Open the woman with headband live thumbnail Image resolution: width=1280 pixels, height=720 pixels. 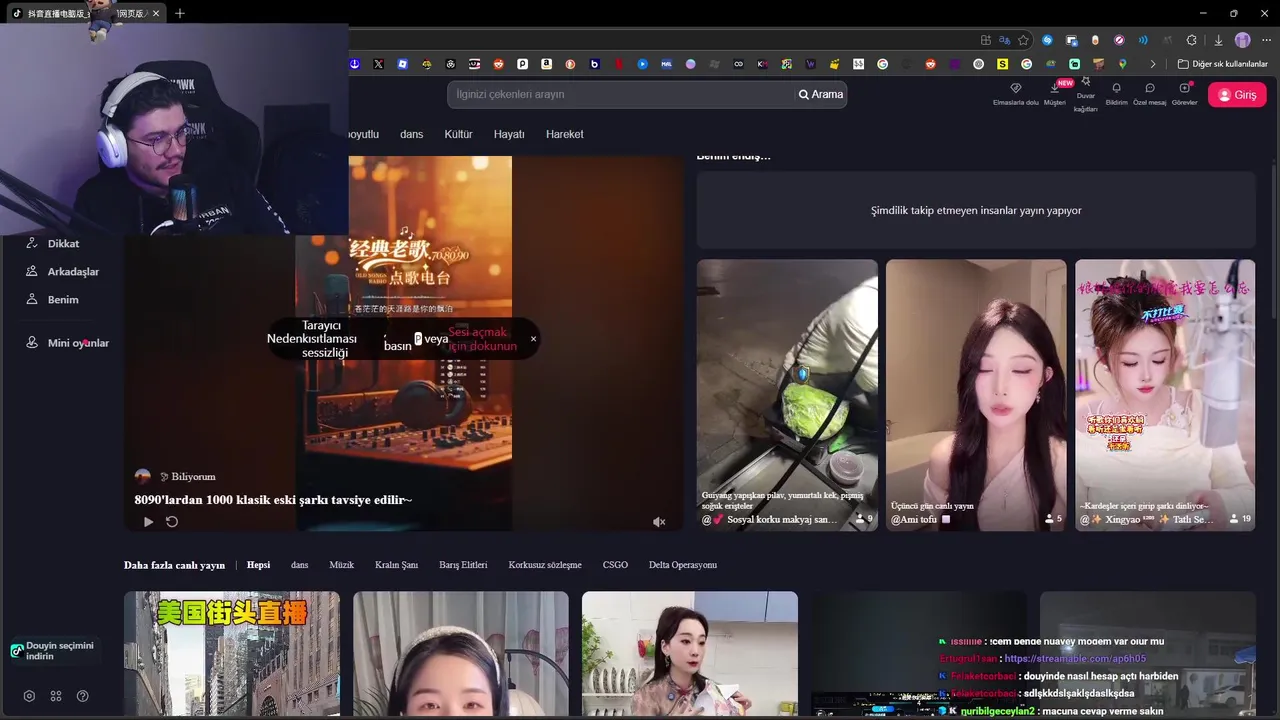[x=460, y=653]
